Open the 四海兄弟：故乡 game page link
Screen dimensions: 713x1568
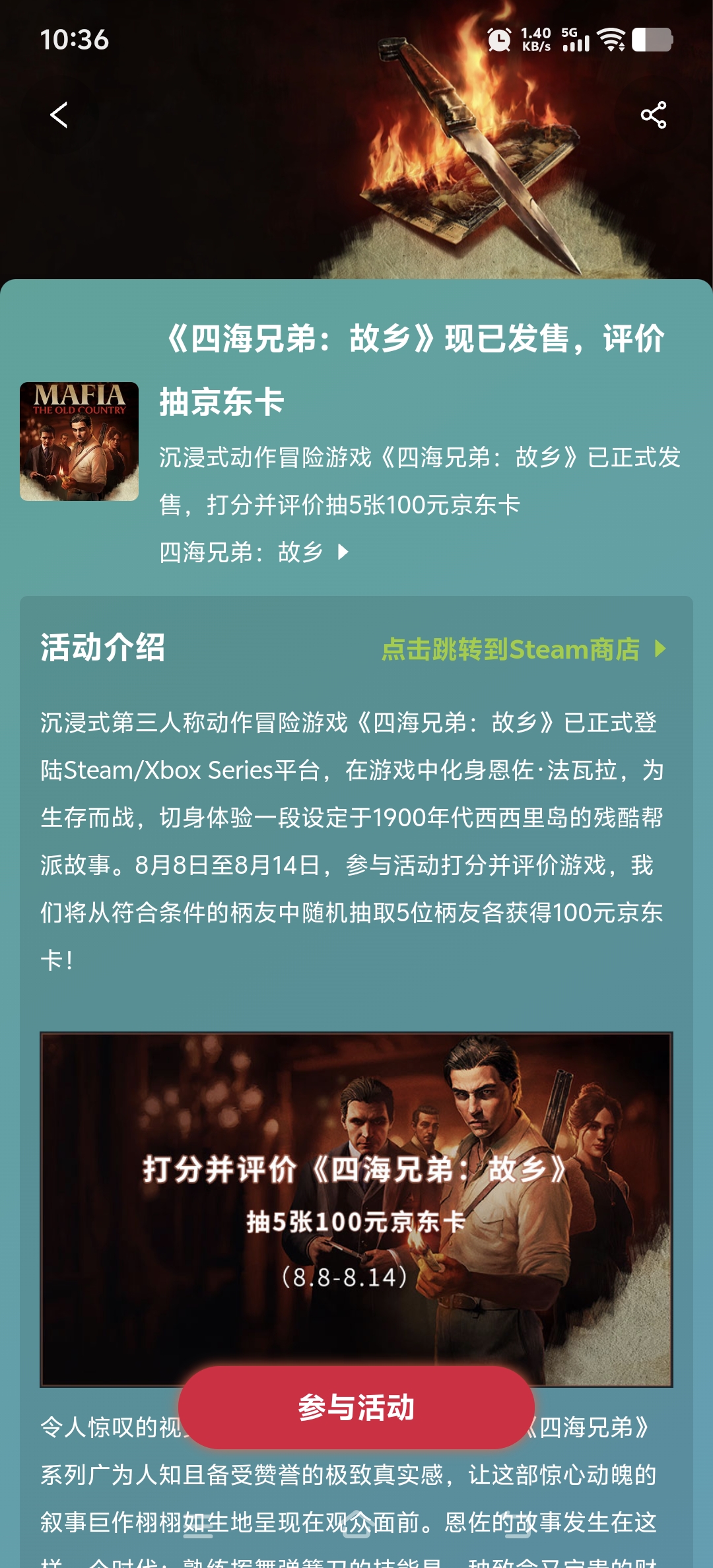(242, 552)
